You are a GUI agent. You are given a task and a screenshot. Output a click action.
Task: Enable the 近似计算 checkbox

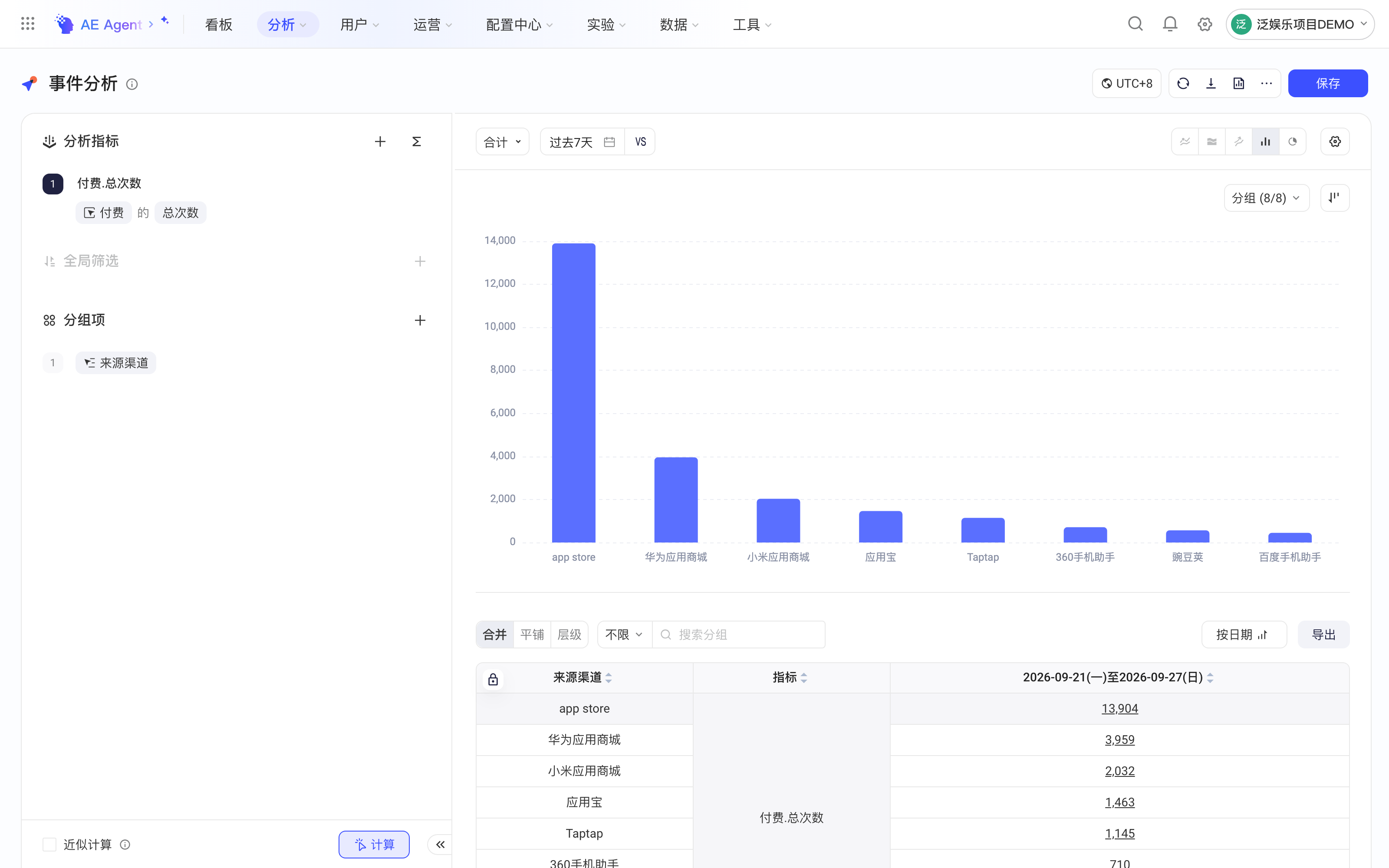[49, 845]
